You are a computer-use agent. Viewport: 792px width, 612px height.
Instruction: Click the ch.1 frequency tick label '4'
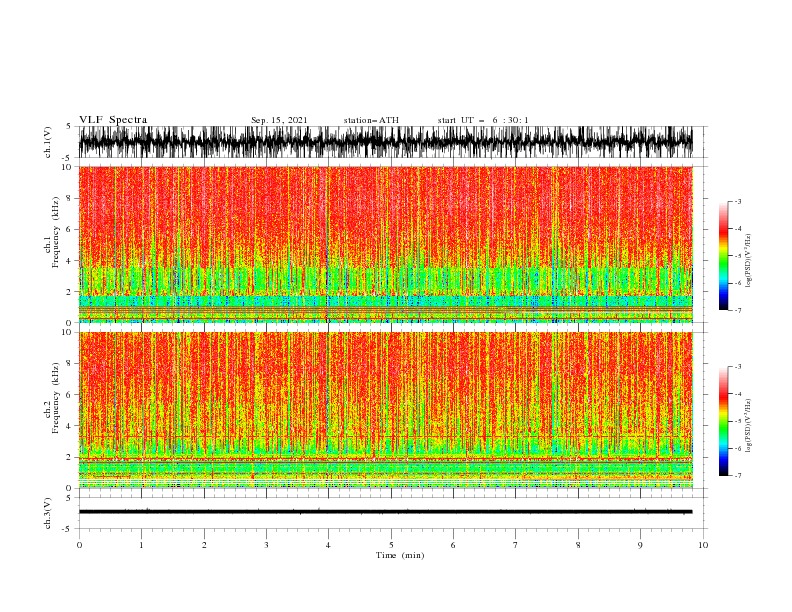pyautogui.click(x=69, y=261)
